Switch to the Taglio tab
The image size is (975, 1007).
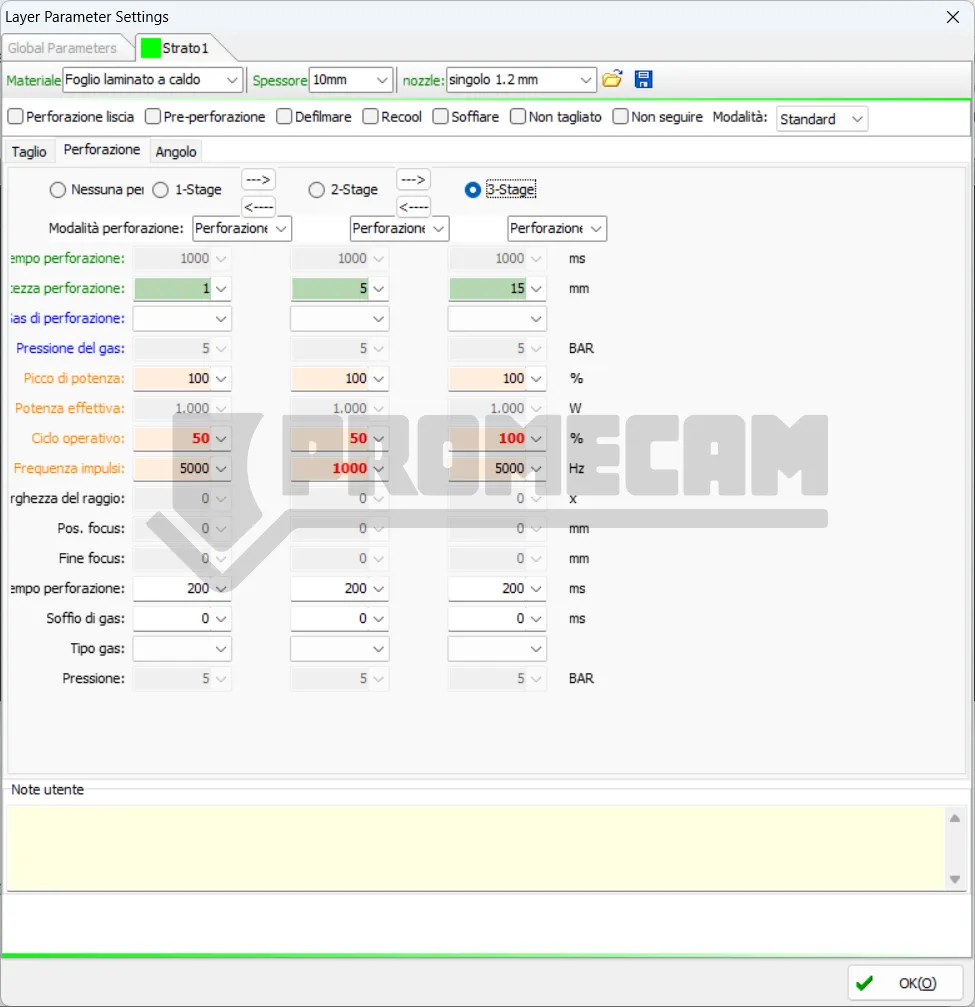(x=29, y=152)
